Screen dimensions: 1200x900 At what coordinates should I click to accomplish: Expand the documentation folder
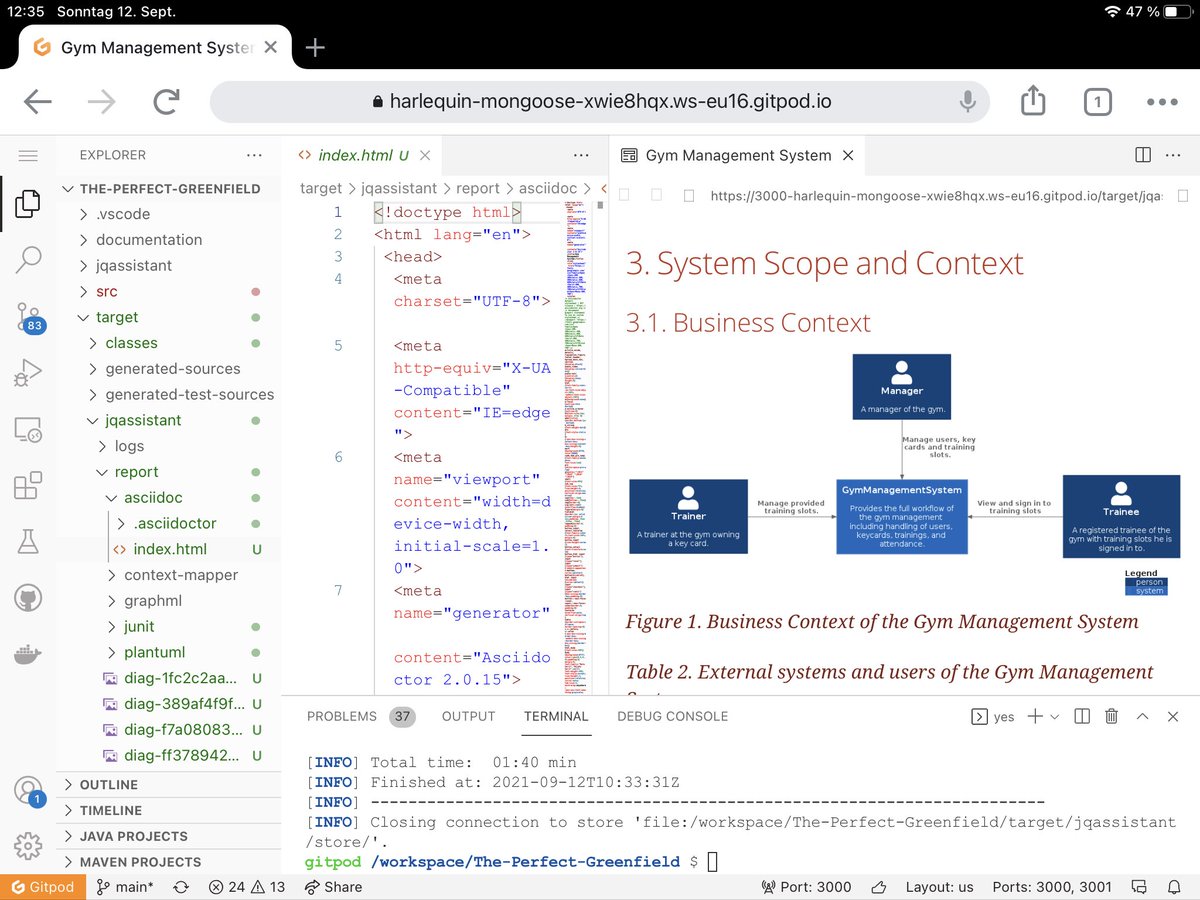coord(148,240)
